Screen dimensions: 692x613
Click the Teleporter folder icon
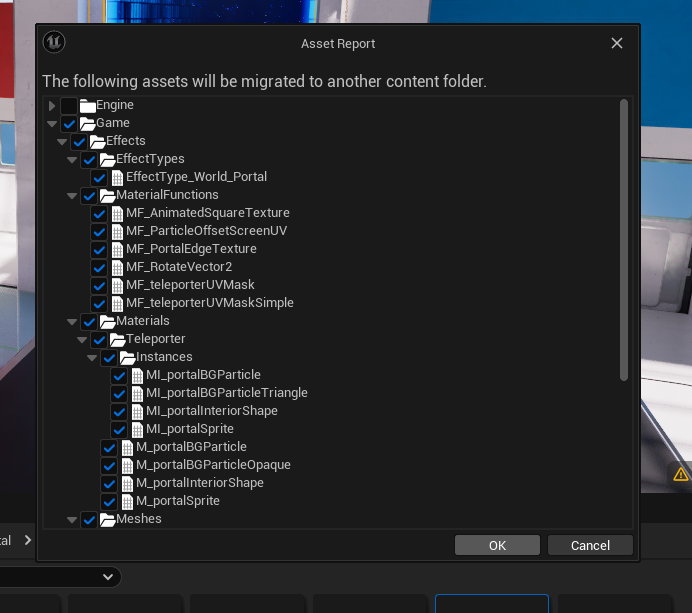click(x=117, y=340)
